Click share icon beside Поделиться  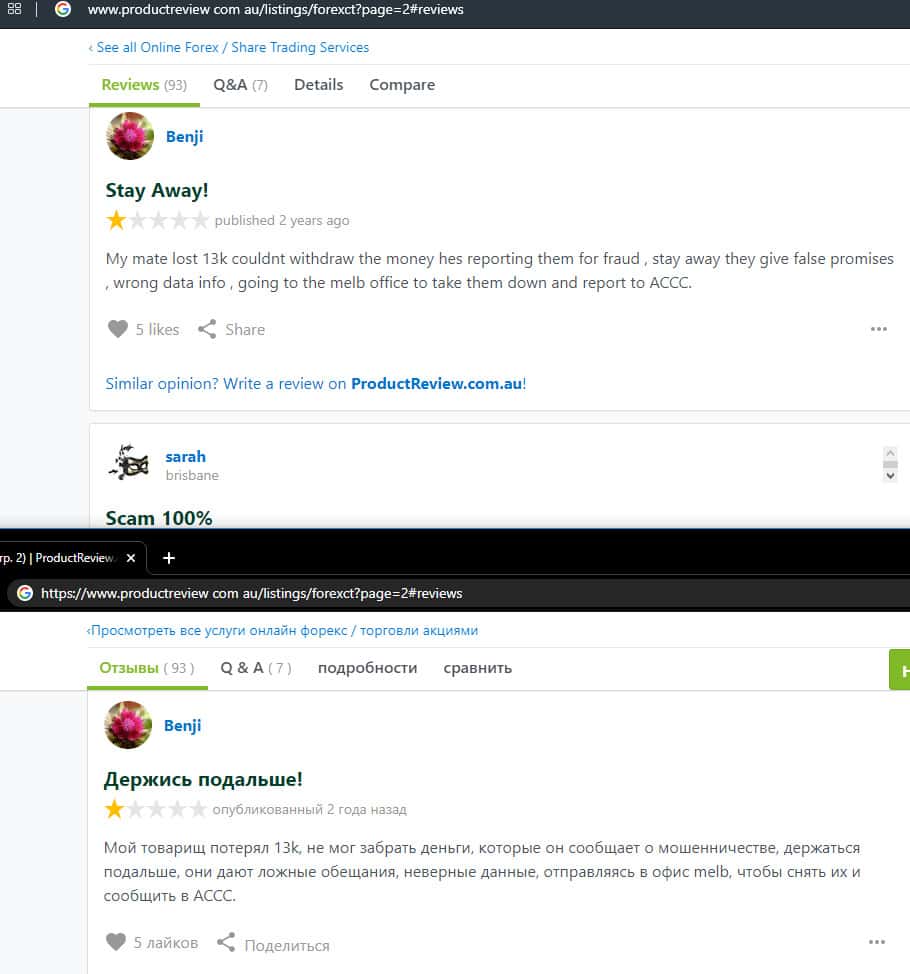226,942
